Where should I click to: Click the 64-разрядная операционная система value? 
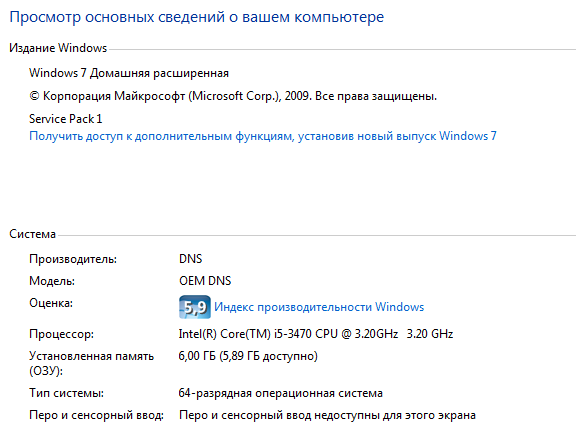click(280, 393)
